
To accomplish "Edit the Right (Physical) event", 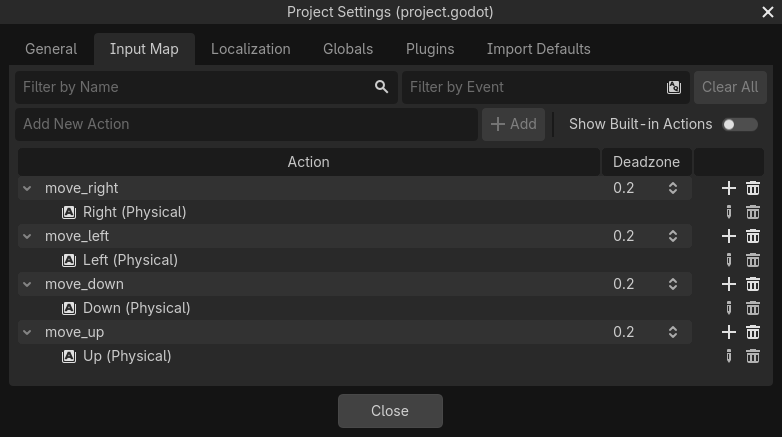I will (x=728, y=212).
